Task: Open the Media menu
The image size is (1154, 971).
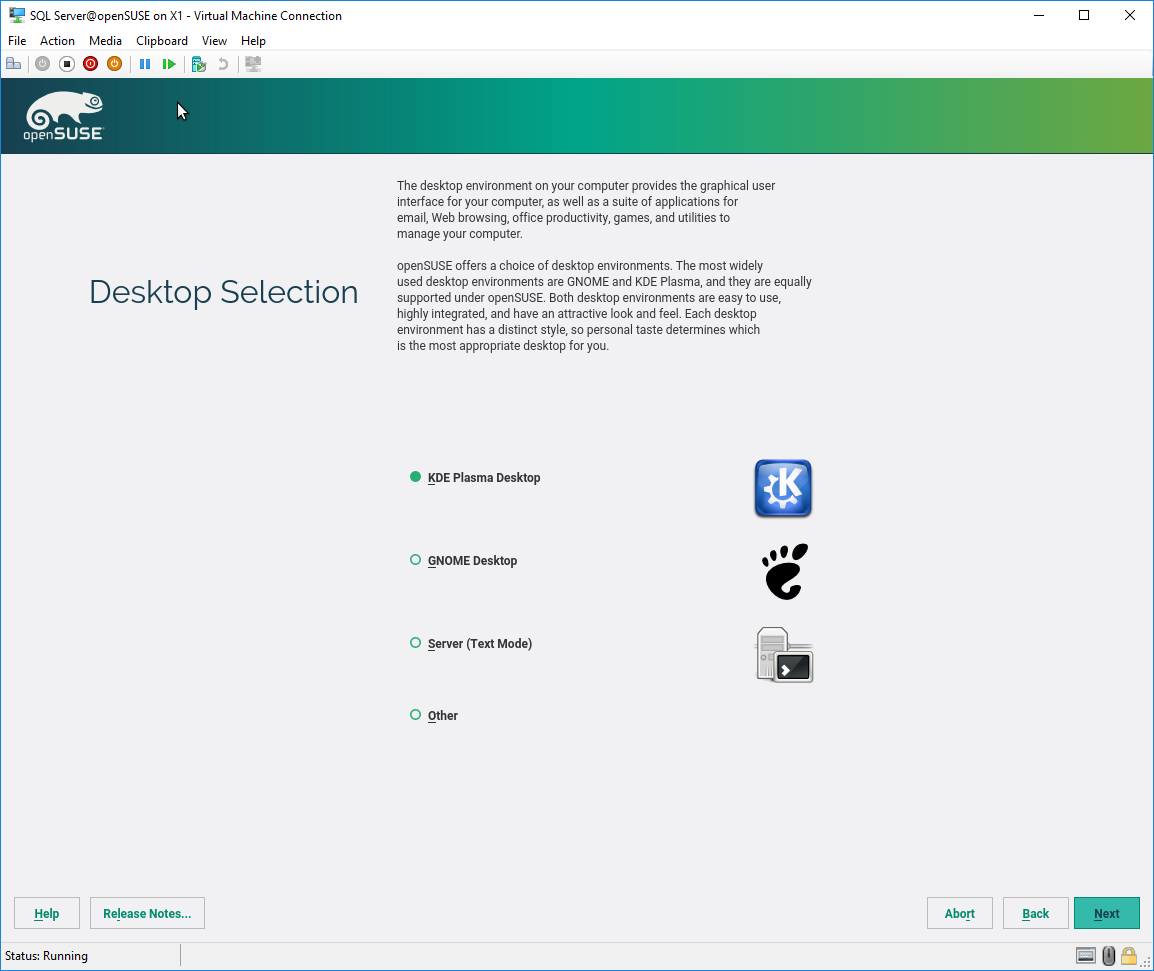Action: click(x=105, y=40)
